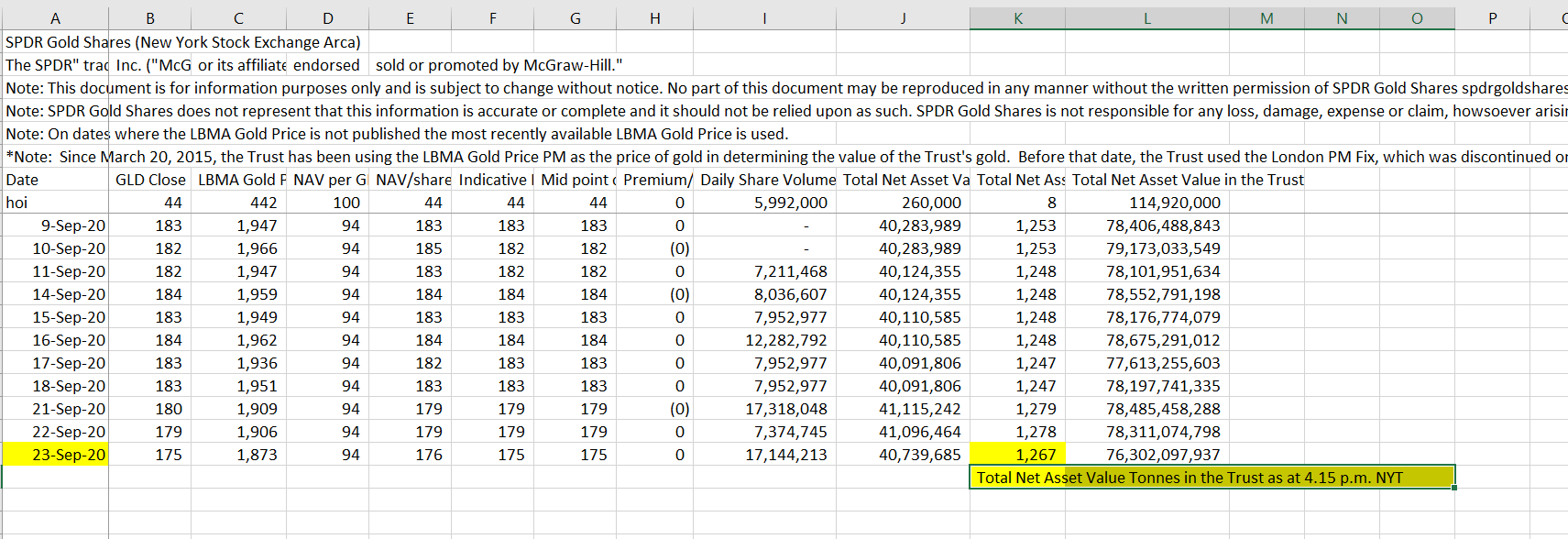Click the 'Note: This document is for information' row
The image size is (1568, 539).
click(x=784, y=88)
